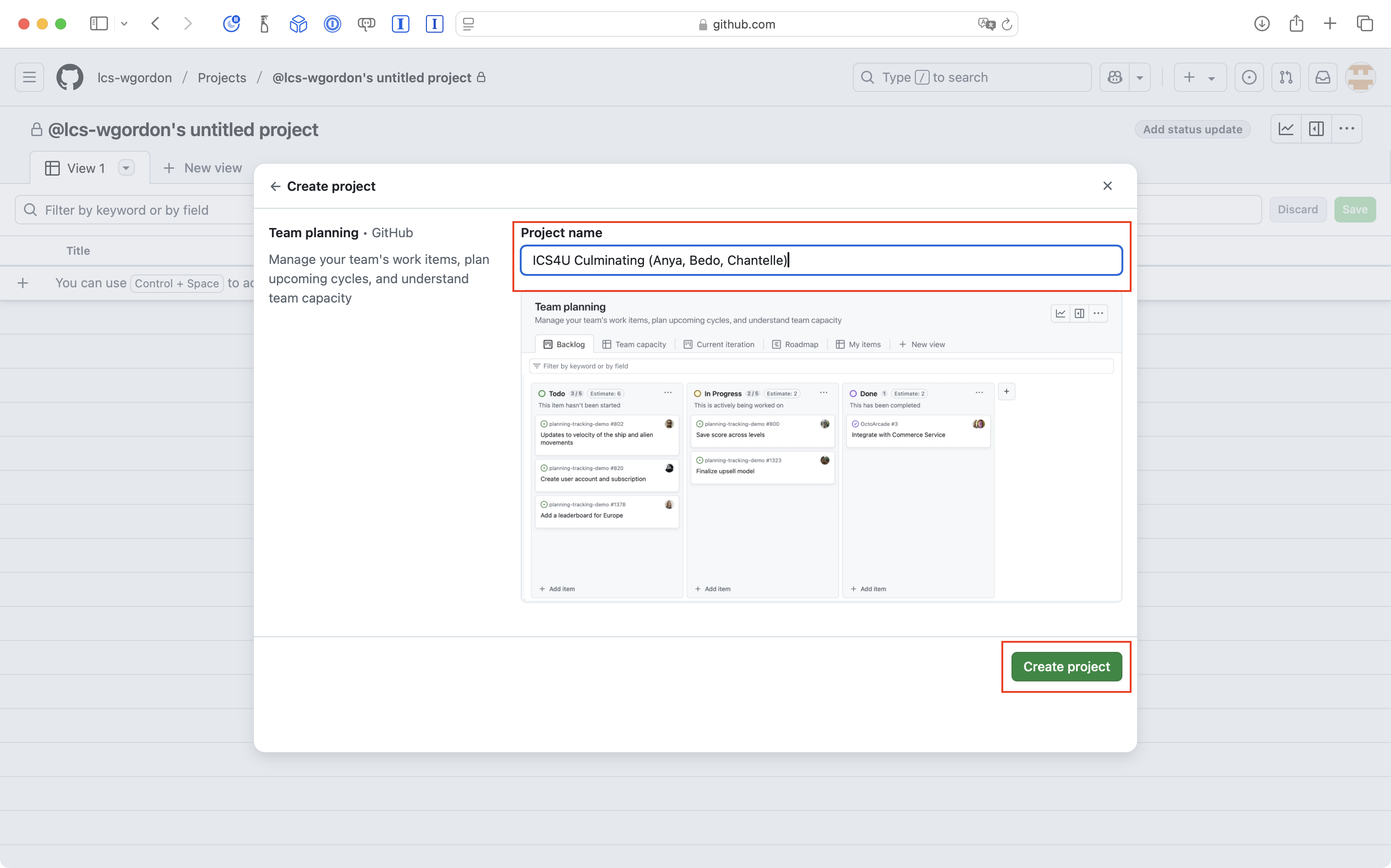This screenshot has height=868, width=1391.
Task: Open project Insights chart icon
Action: pos(1286,129)
